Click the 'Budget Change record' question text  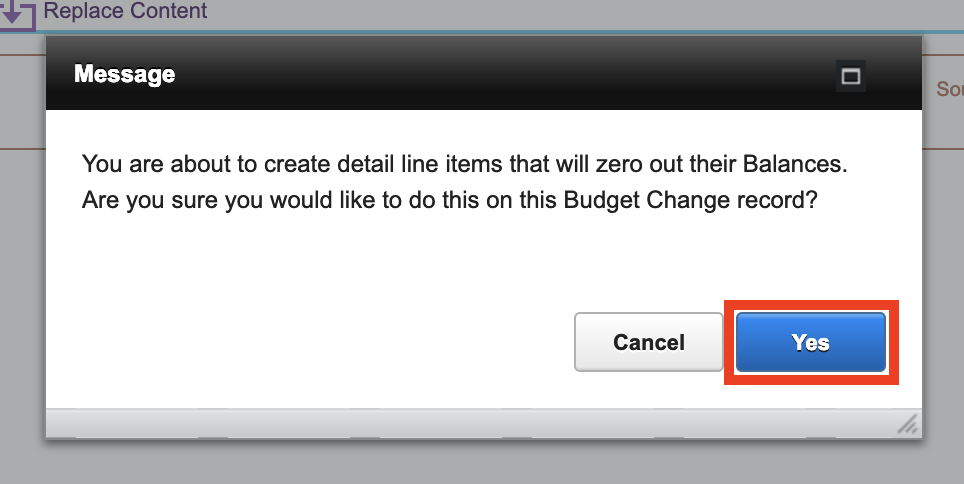click(449, 200)
